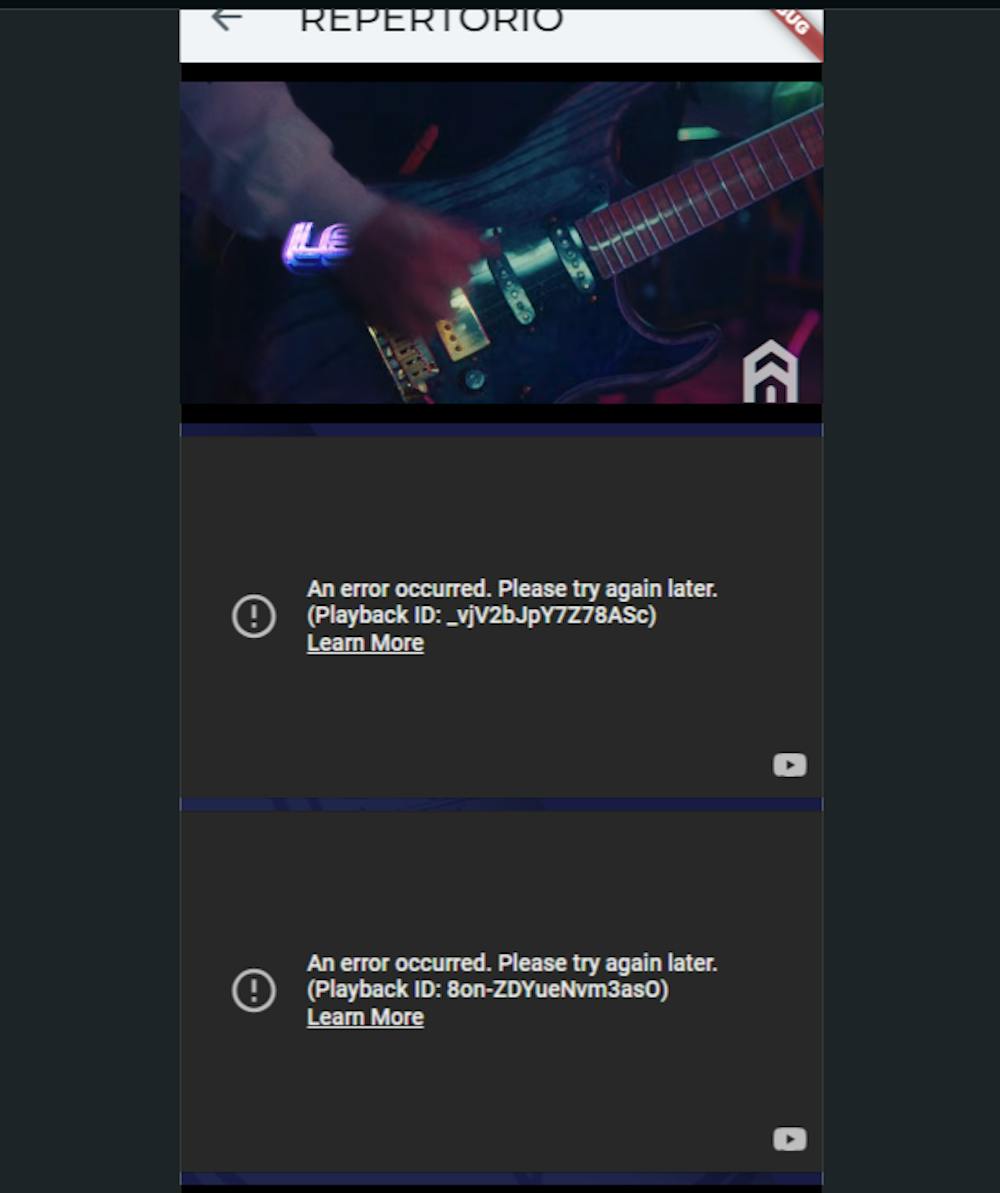The width and height of the screenshot is (1000, 1193).
Task: Go back using the arrow beside REPERTORIO
Action: [x=227, y=18]
